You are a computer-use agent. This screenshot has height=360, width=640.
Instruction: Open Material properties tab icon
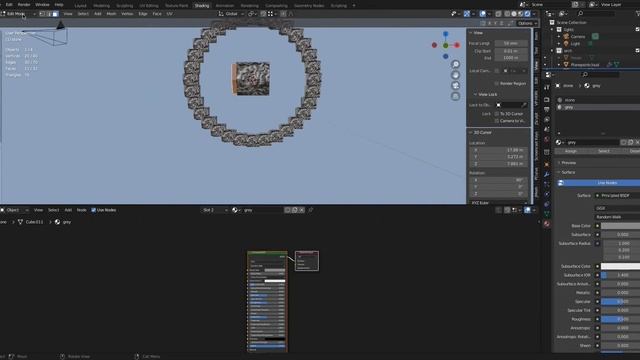click(547, 224)
